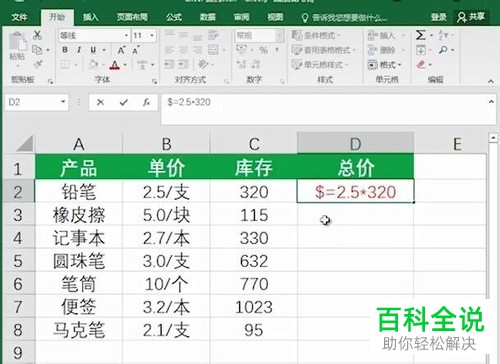Open 套用表格格式 table styles

click(323, 50)
